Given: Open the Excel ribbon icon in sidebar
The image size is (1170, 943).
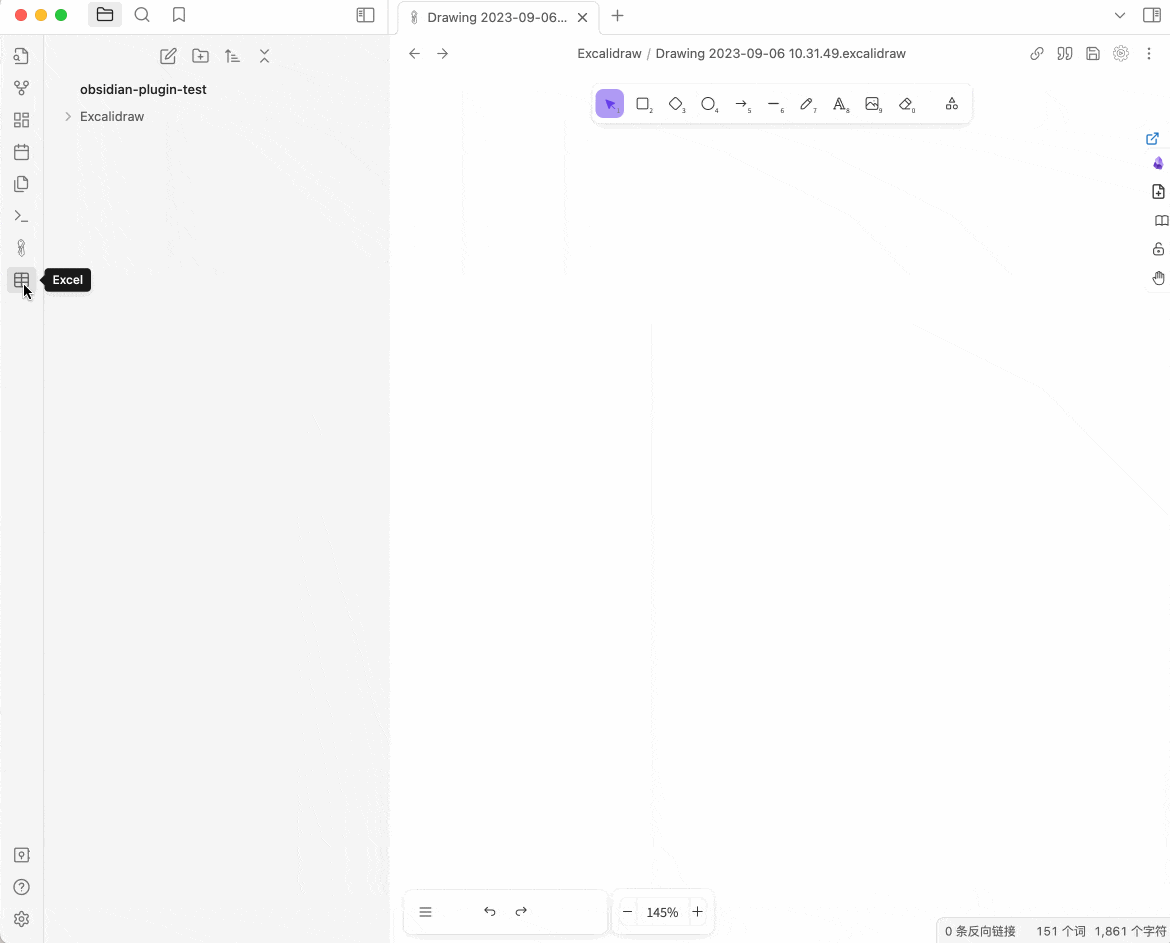Looking at the screenshot, I should coord(22,280).
